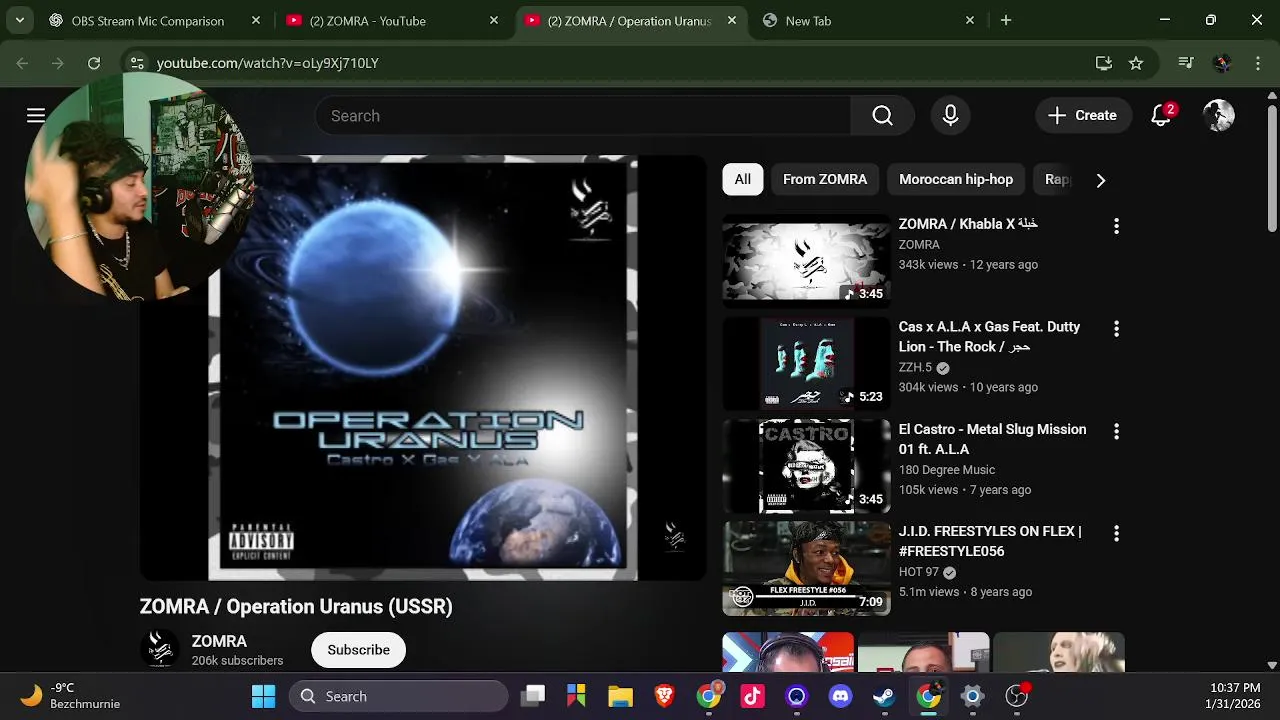Click the 206k subscribers text

[x=237, y=661]
